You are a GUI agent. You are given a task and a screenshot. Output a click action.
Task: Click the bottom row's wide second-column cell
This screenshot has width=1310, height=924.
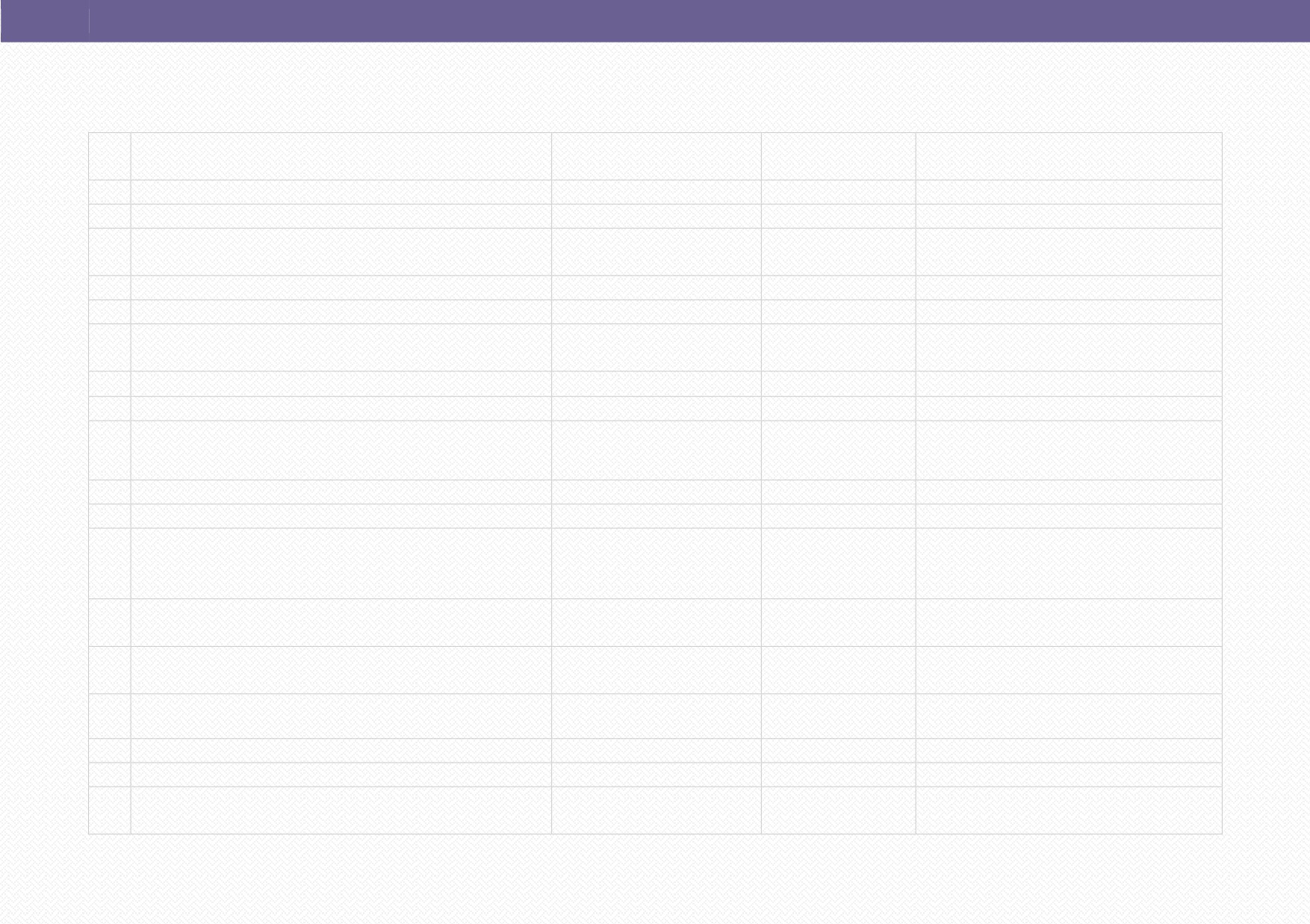coord(341,810)
